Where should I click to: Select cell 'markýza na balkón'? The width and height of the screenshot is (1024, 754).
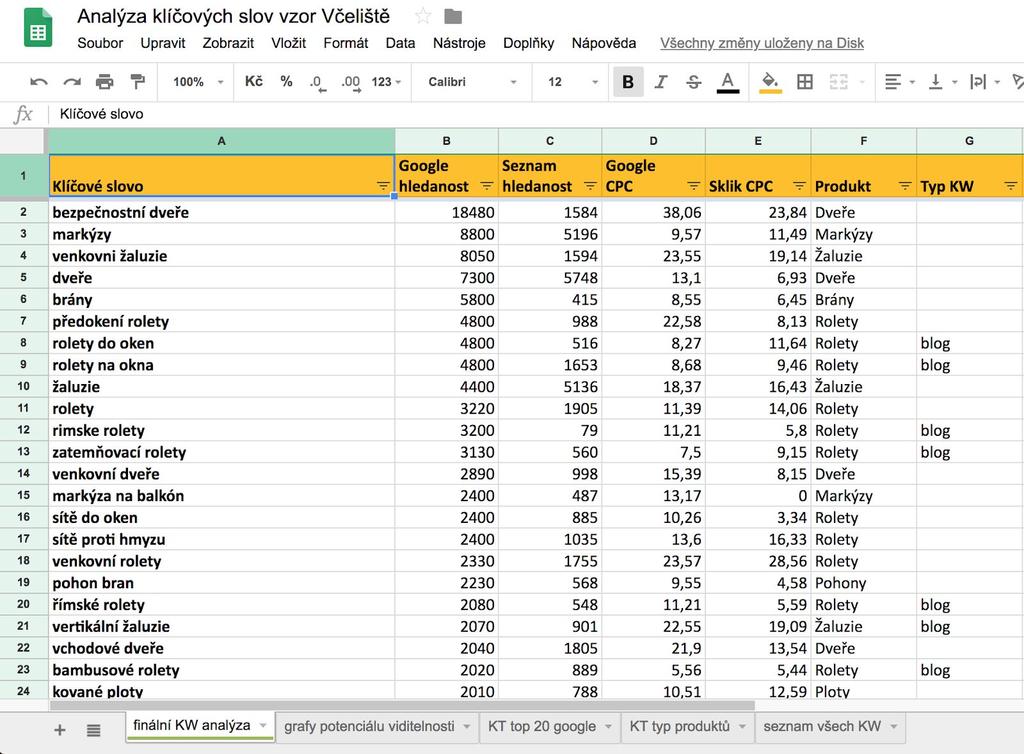pos(221,495)
